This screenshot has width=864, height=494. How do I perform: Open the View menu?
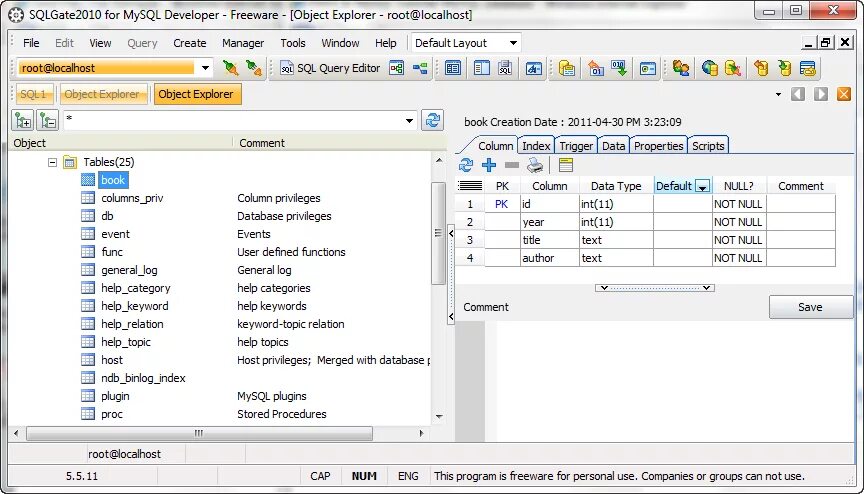100,43
